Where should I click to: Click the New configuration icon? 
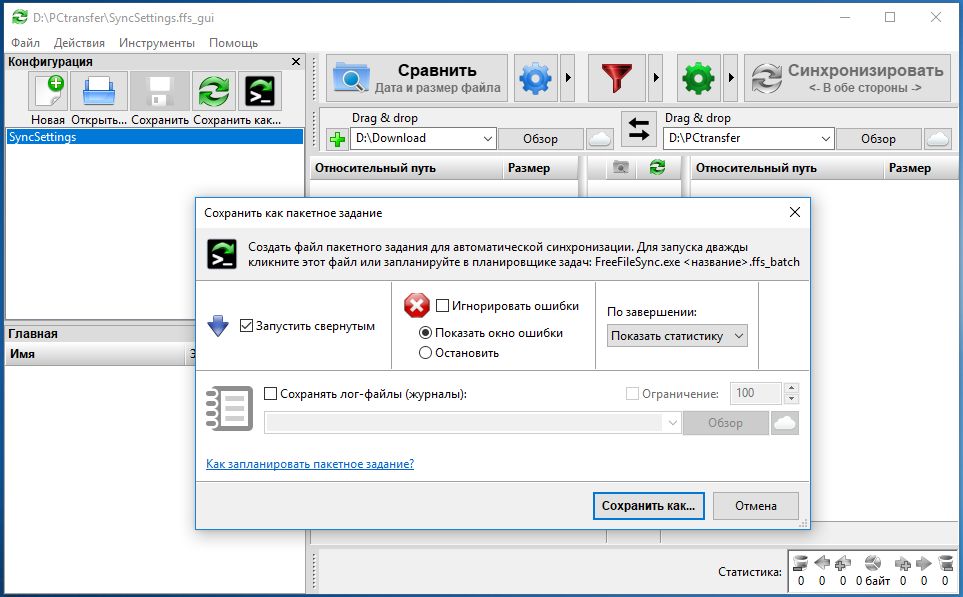[48, 92]
